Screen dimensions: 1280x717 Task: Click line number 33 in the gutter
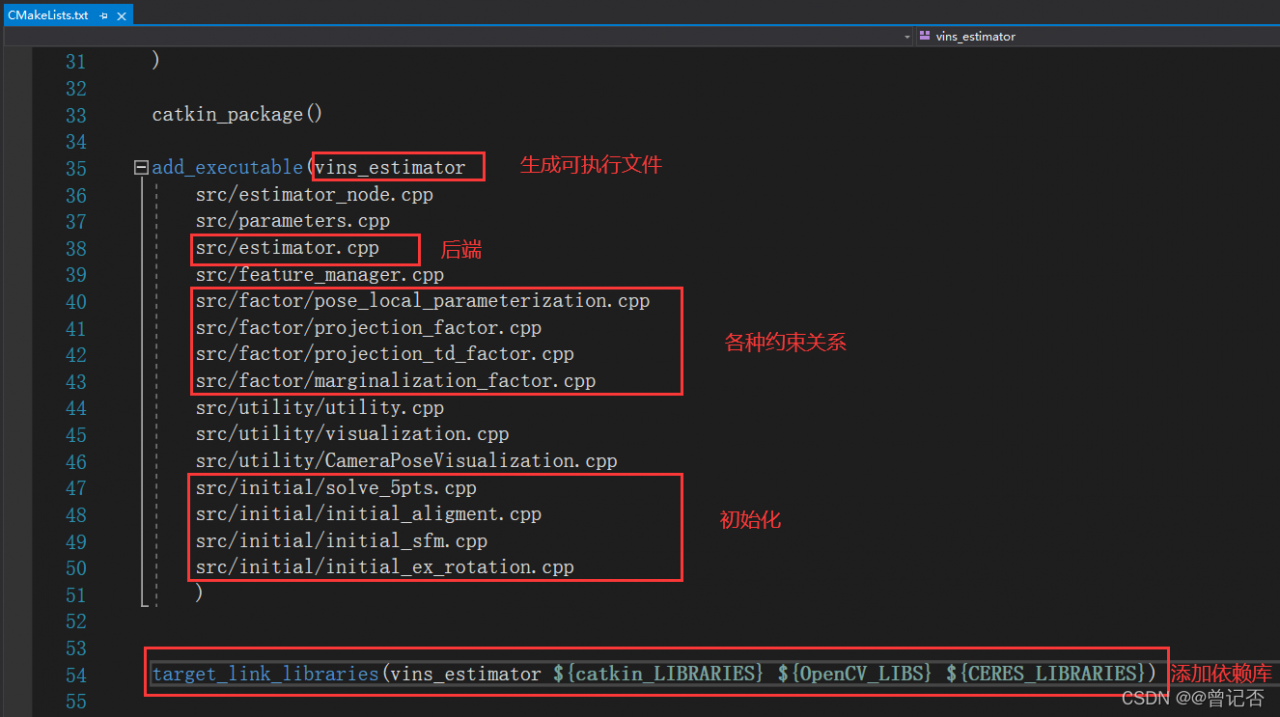(76, 115)
